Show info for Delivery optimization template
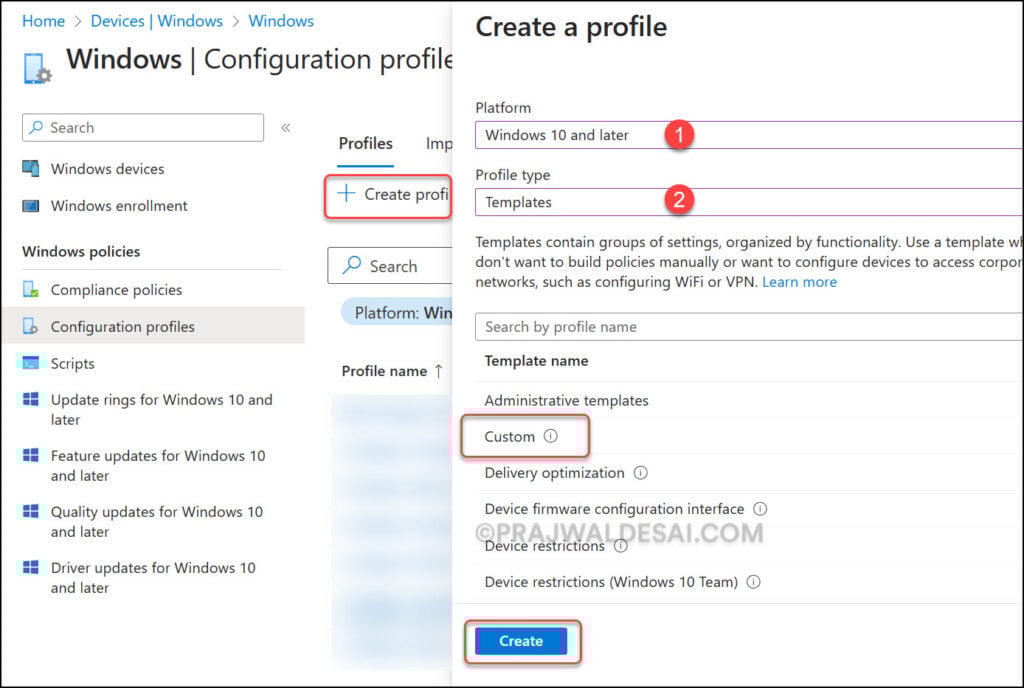This screenshot has width=1024, height=688. coord(641,473)
